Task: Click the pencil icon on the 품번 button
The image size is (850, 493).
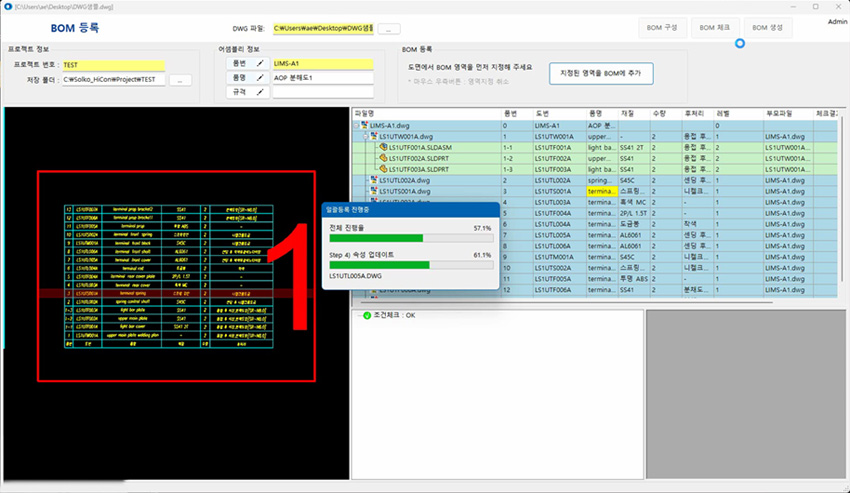Action: point(260,64)
